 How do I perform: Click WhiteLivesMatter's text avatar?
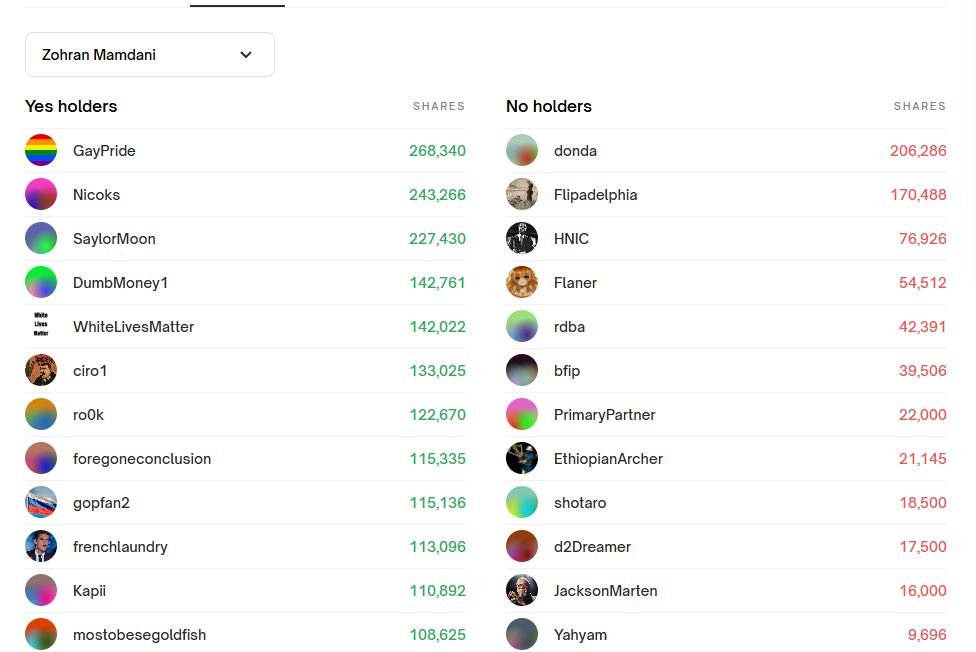pyautogui.click(x=41, y=327)
